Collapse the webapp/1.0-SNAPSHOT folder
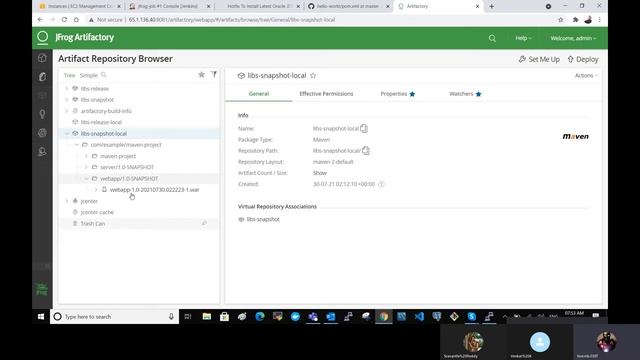The width and height of the screenshot is (640, 360). pyautogui.click(x=86, y=179)
